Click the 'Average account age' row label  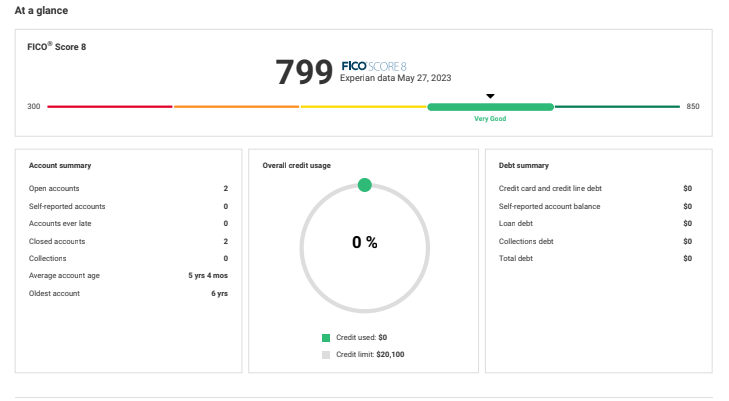(64, 276)
